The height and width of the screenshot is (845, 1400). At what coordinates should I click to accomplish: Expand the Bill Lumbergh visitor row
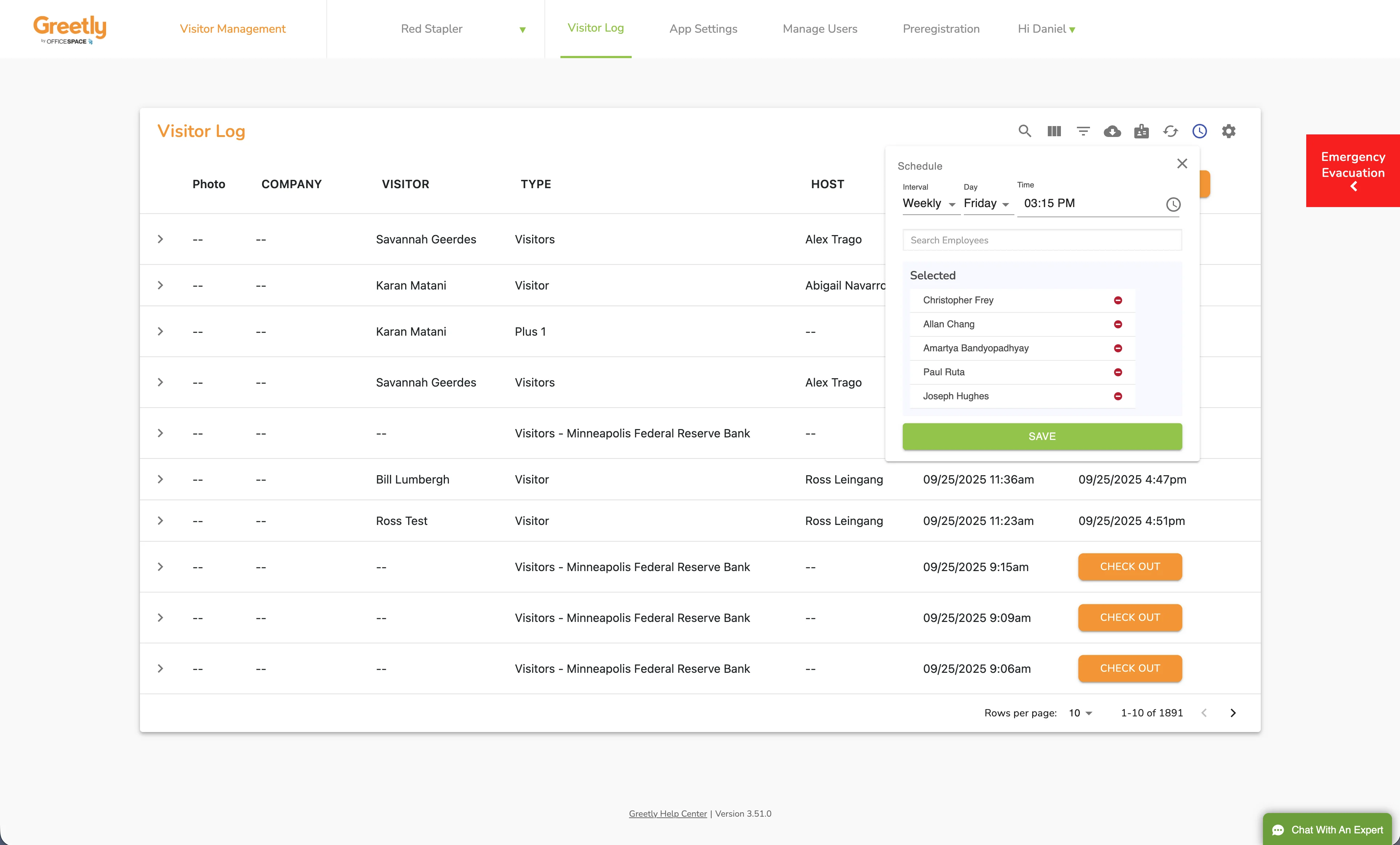(160, 479)
